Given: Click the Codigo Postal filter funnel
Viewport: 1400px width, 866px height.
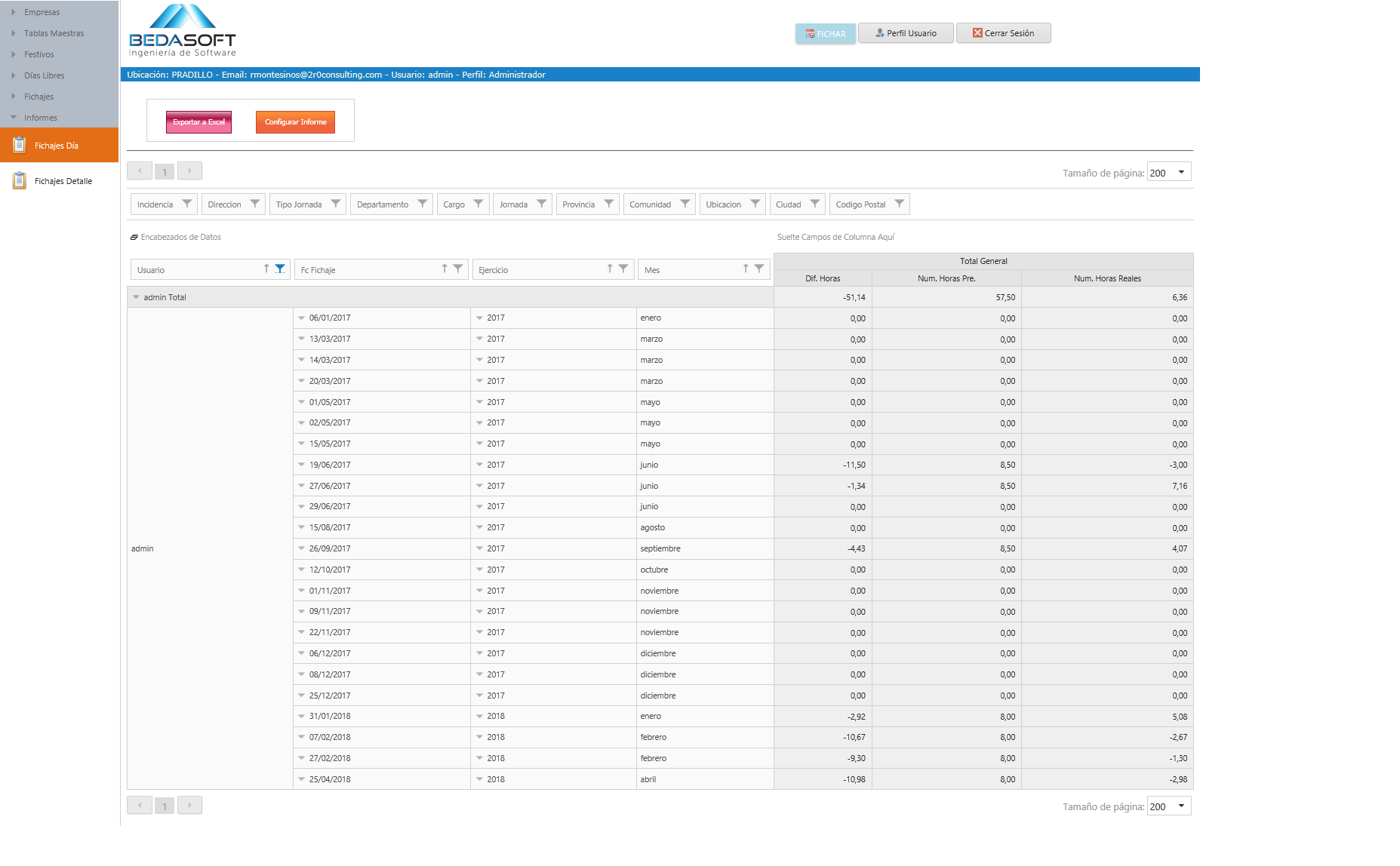Looking at the screenshot, I should coord(900,204).
